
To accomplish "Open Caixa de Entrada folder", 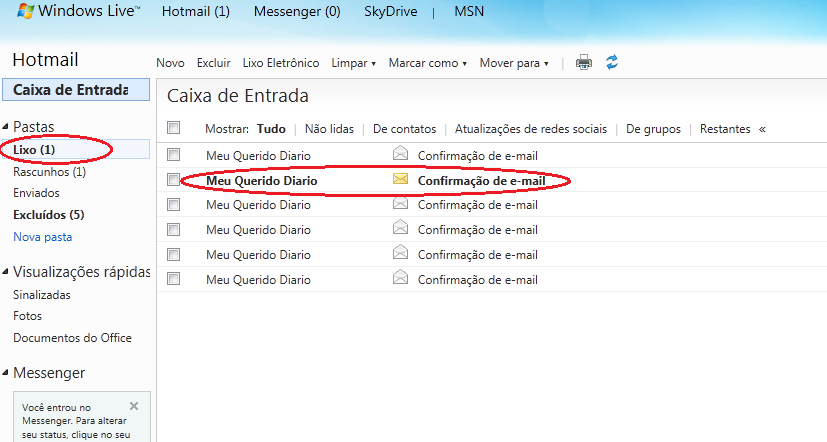I will [76, 90].
